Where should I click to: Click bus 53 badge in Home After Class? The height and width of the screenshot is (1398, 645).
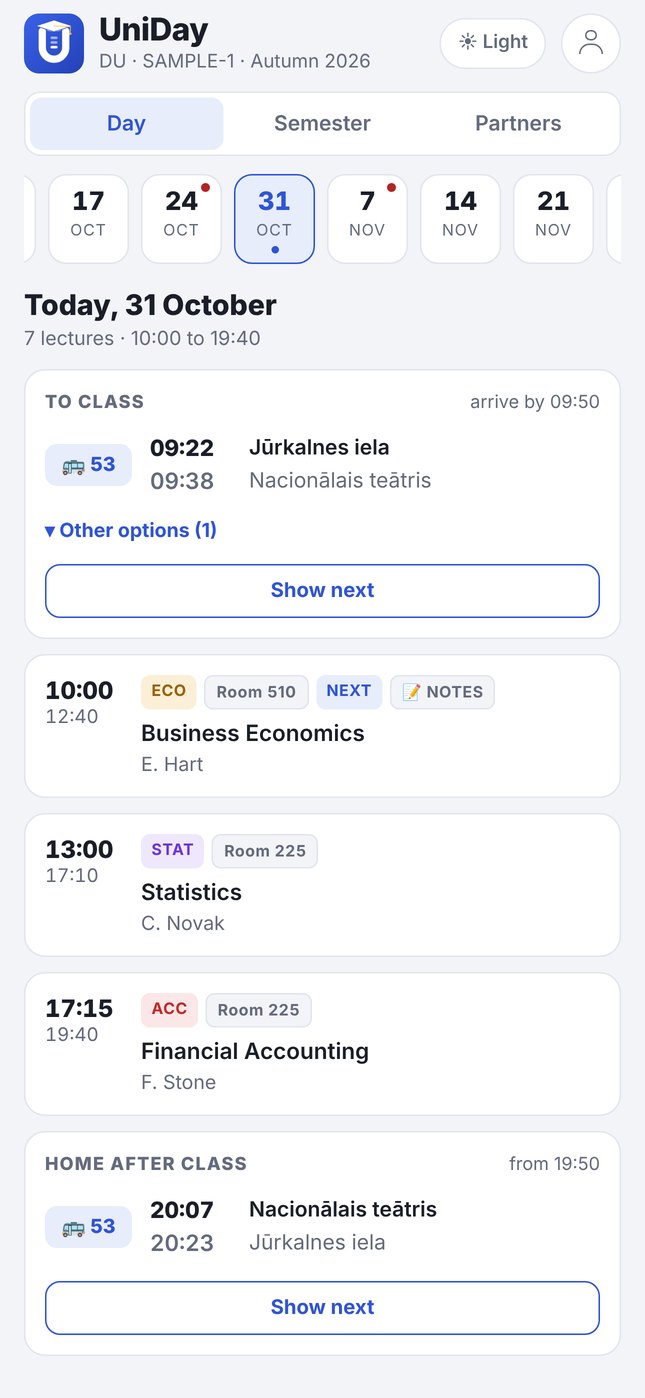point(89,1227)
